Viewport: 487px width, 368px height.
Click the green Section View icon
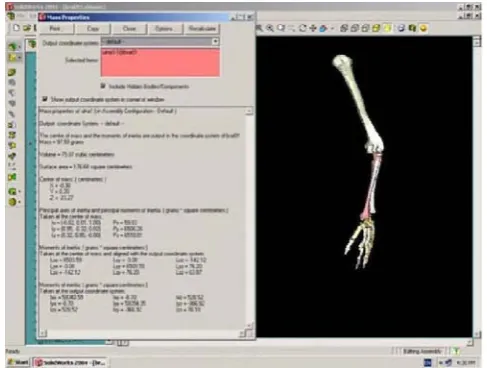[x=412, y=28]
